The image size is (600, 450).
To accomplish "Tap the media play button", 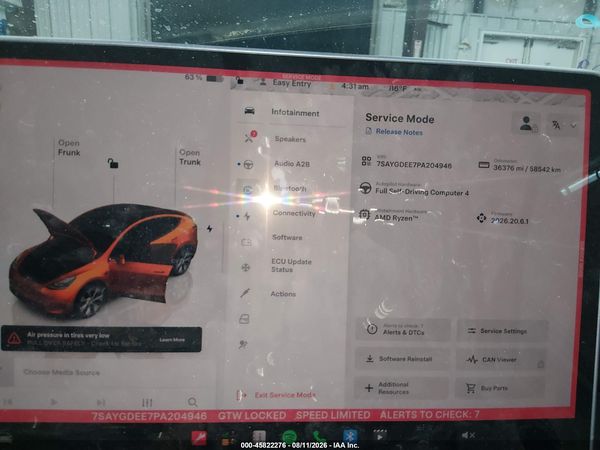I will [x=54, y=402].
